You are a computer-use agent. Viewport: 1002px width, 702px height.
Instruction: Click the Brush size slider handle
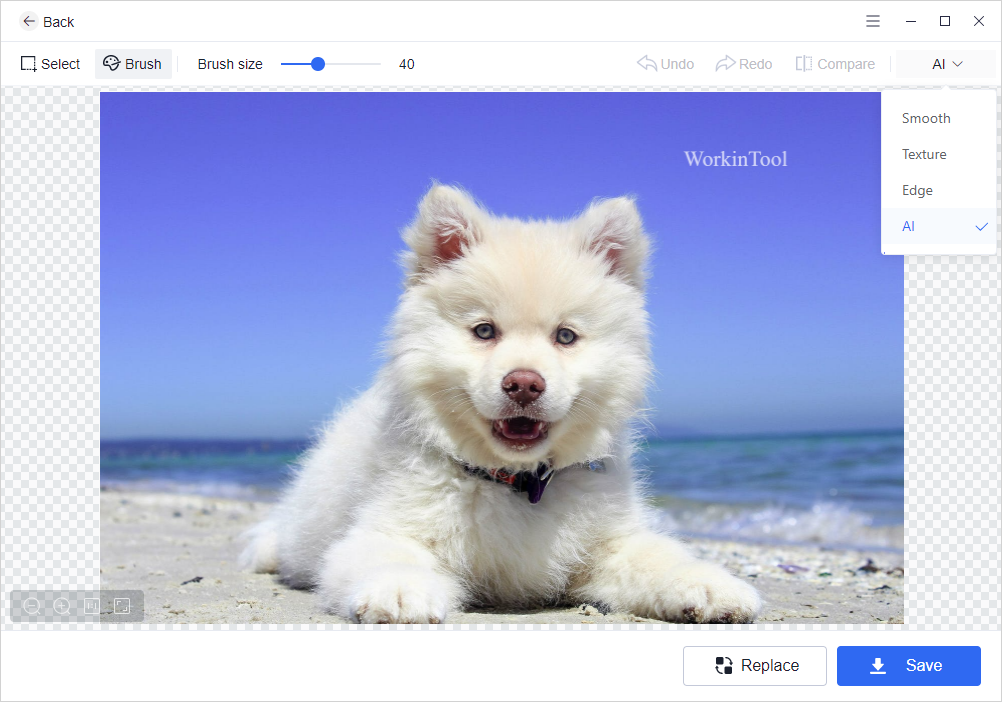pos(318,64)
